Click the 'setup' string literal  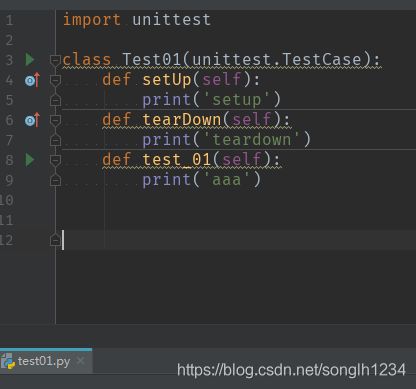click(237, 100)
